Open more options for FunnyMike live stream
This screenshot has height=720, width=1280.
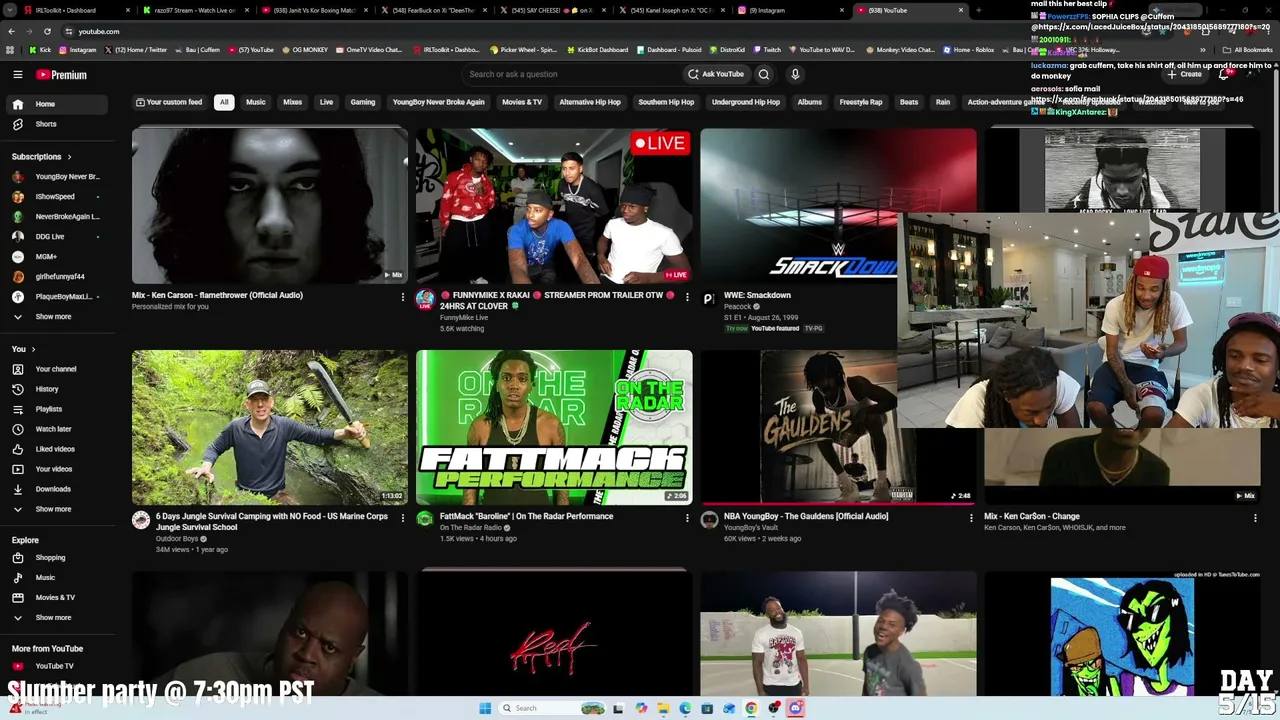click(687, 297)
